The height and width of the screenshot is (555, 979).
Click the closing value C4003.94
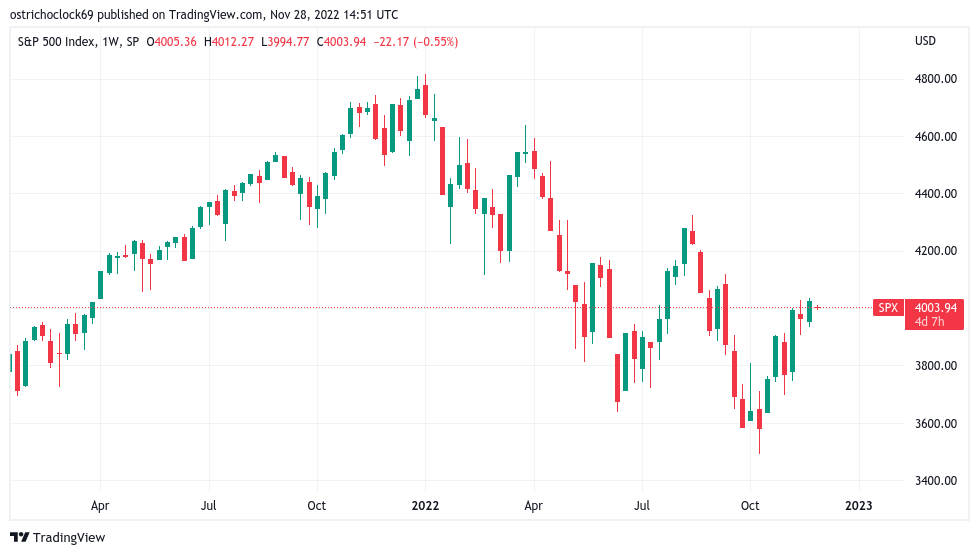tap(341, 42)
